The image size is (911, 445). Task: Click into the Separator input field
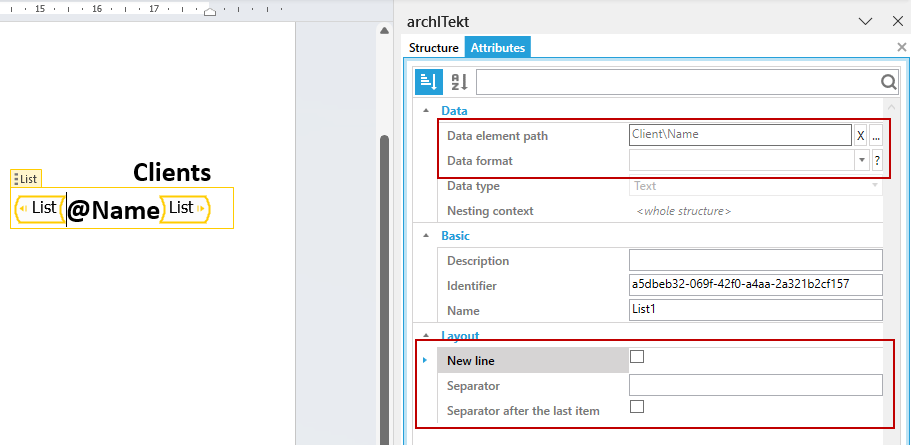tap(756, 385)
